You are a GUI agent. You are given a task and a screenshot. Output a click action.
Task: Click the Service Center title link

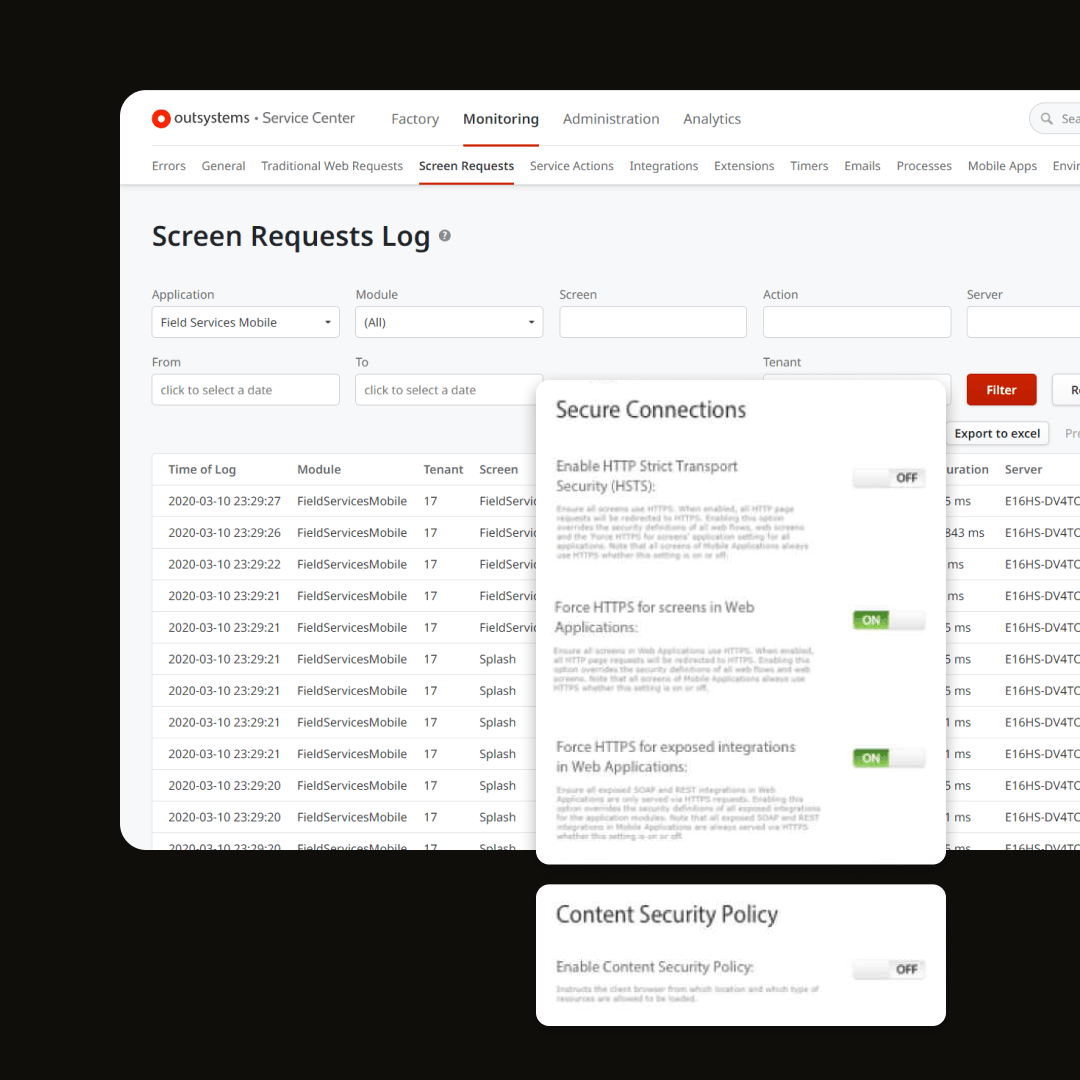pos(309,118)
